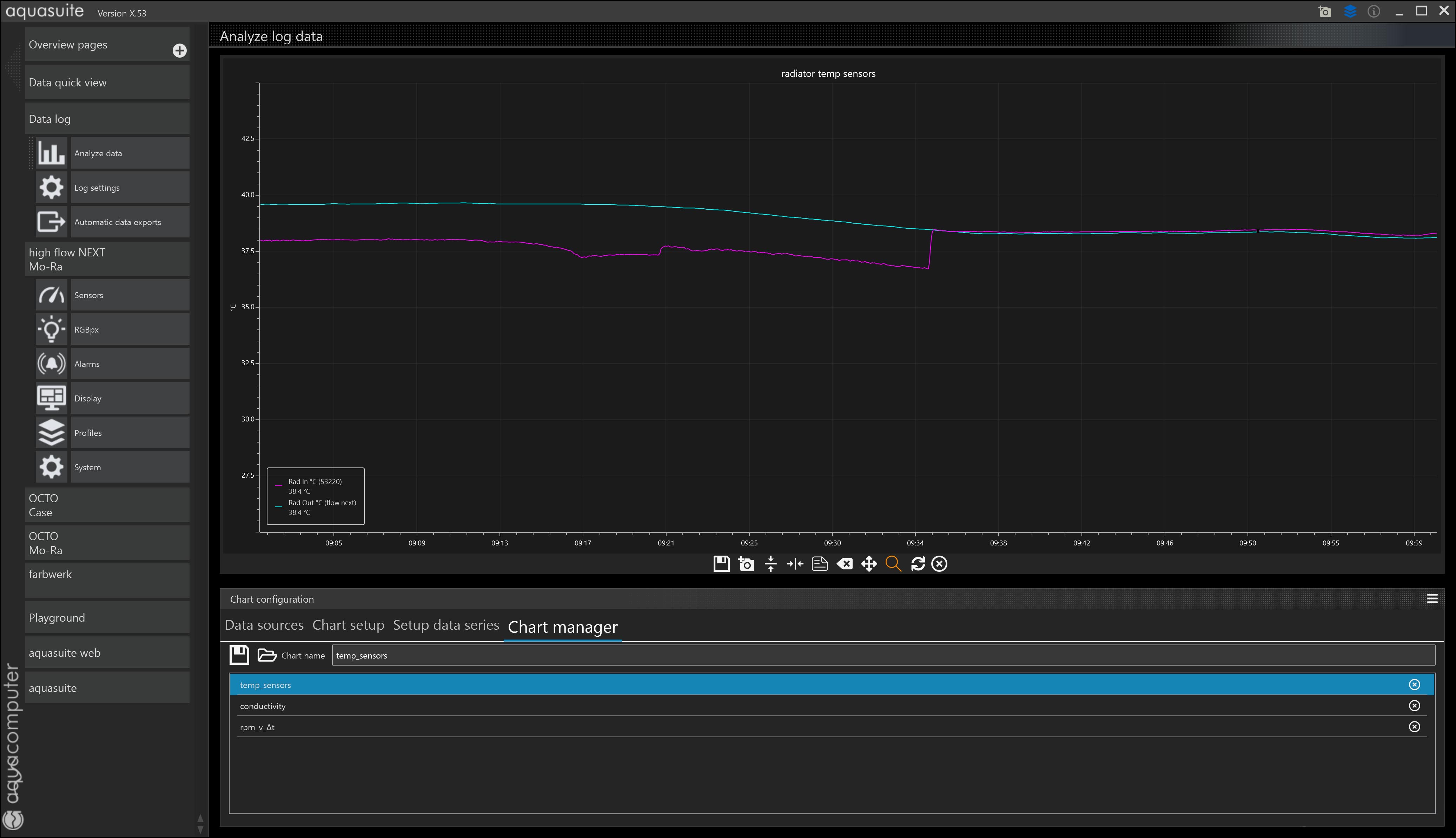Toggle the orange zoom magnifier tool

point(893,563)
